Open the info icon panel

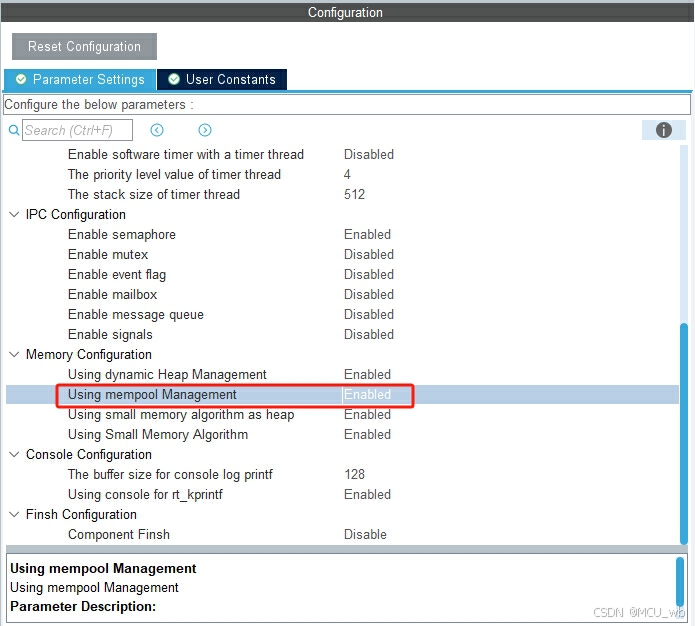664,130
